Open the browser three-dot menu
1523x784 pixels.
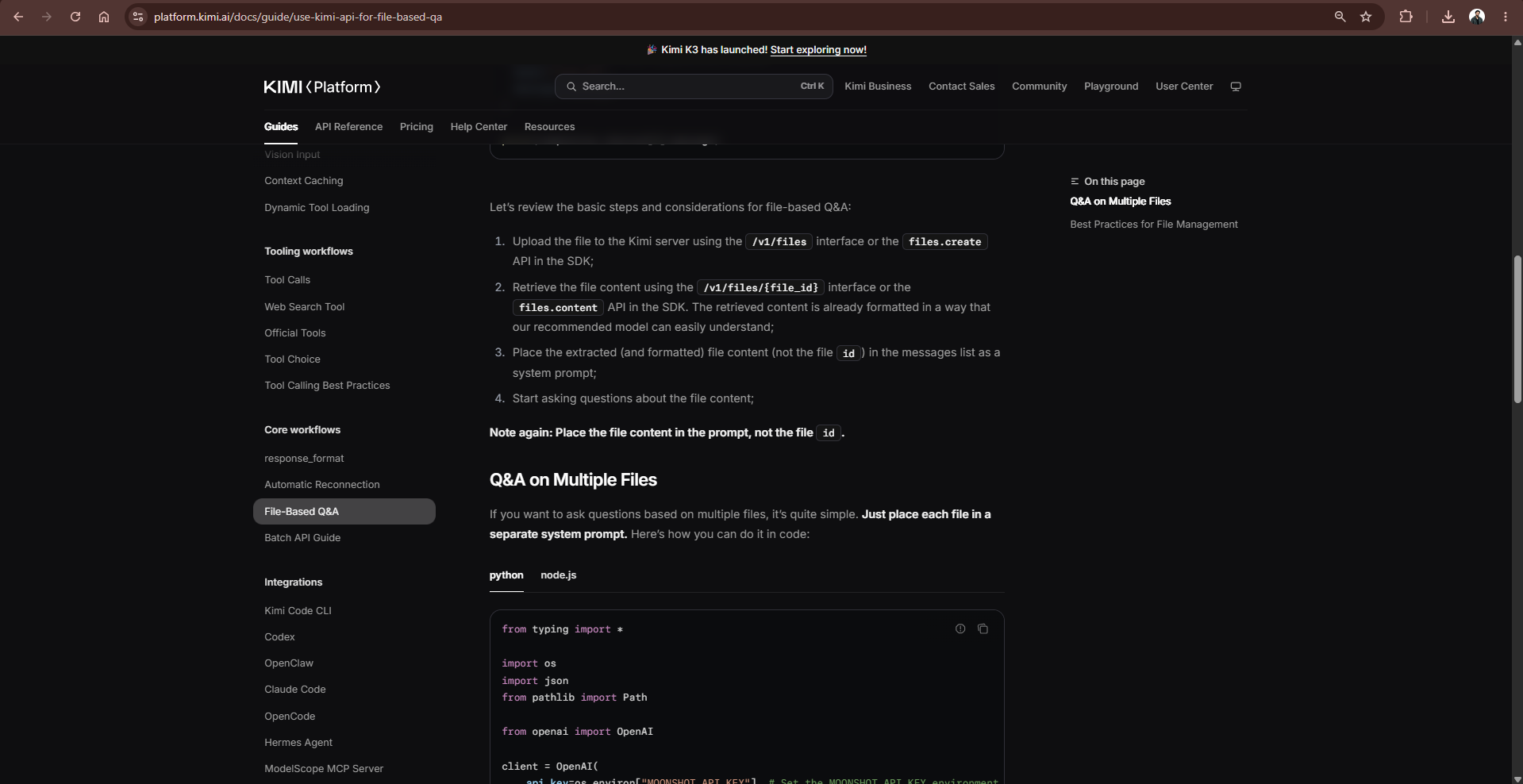point(1506,17)
